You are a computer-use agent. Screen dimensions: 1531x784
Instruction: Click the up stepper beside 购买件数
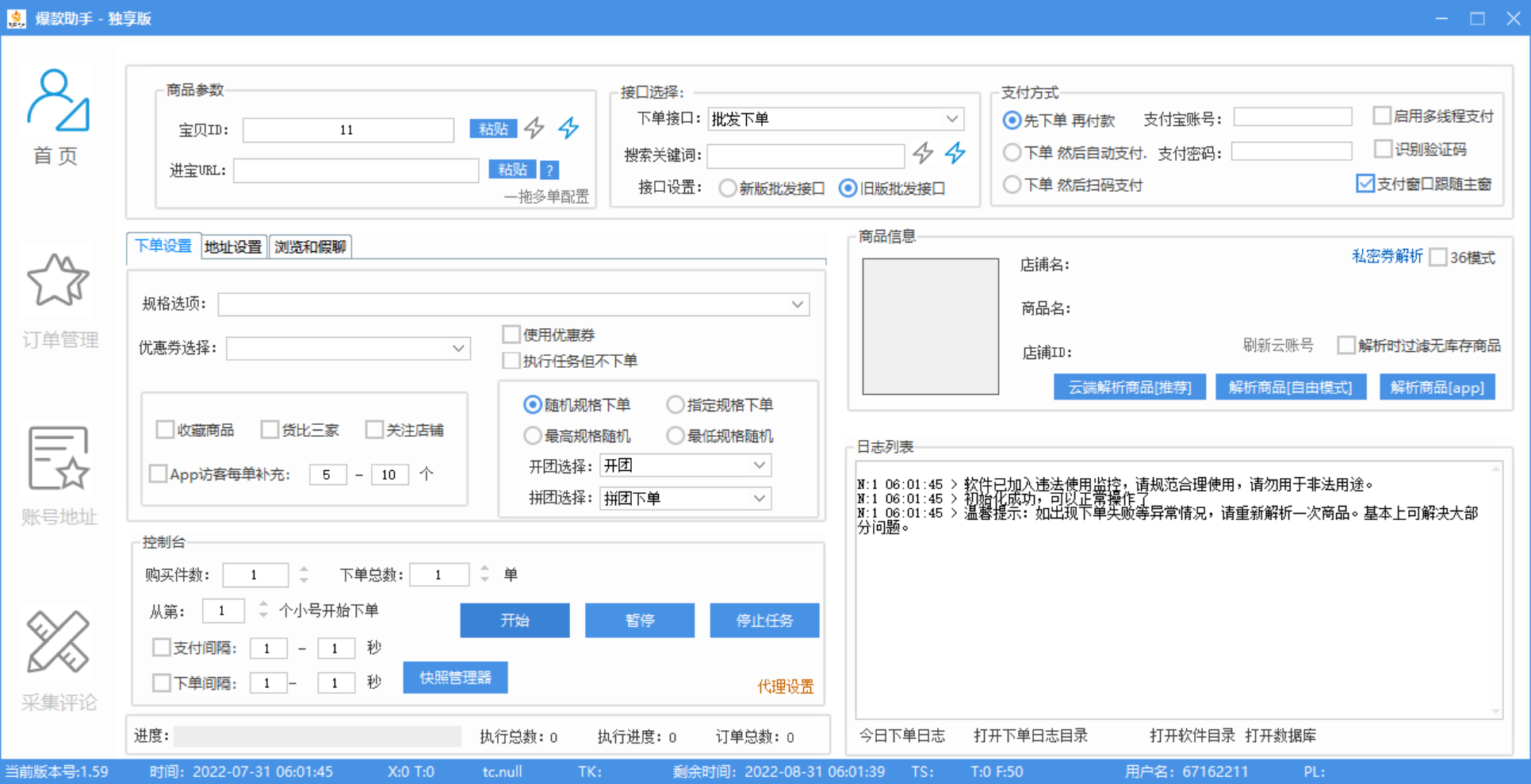(x=302, y=569)
